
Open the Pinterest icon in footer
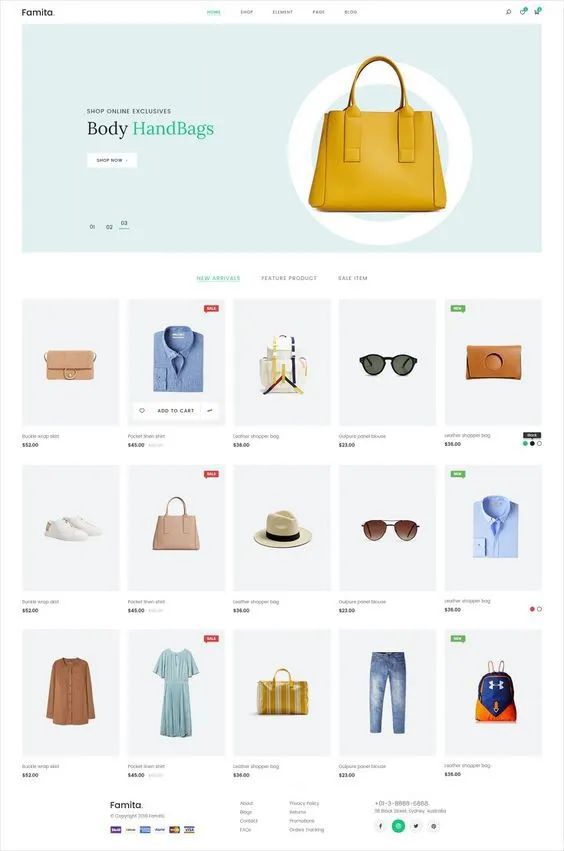(x=433, y=826)
